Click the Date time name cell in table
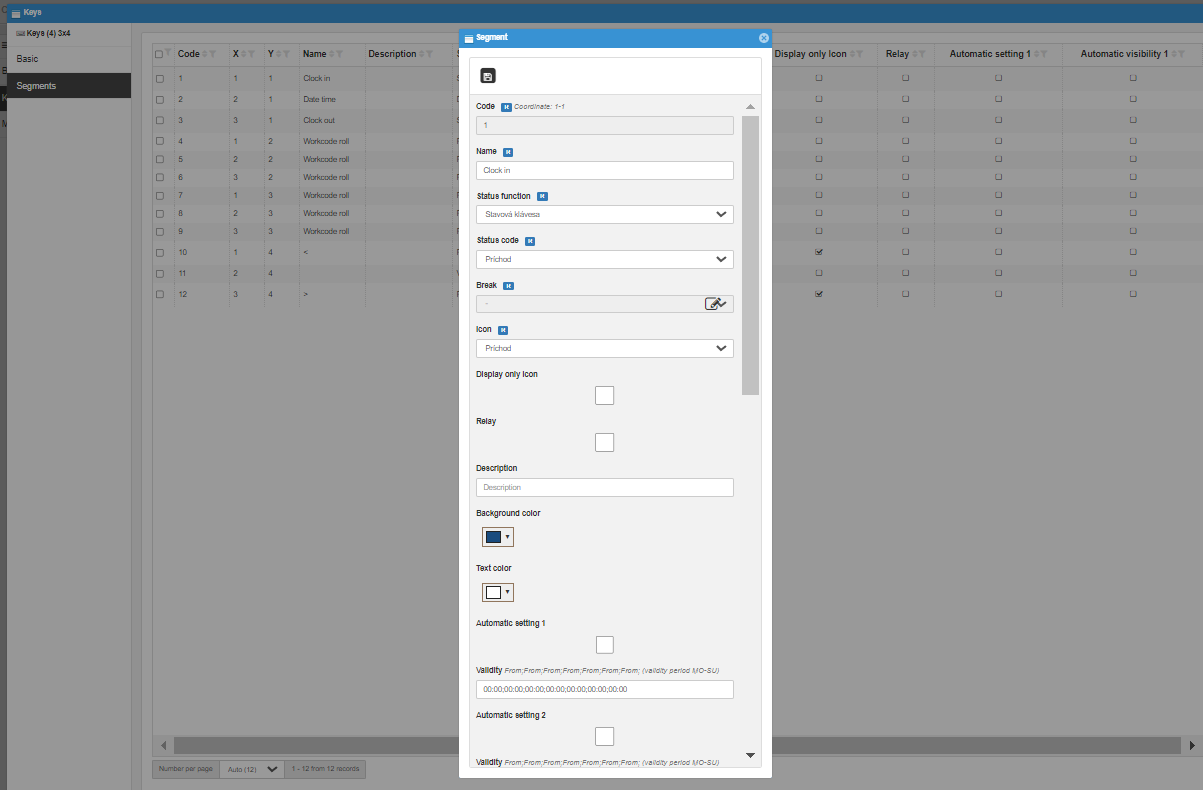 tap(319, 99)
